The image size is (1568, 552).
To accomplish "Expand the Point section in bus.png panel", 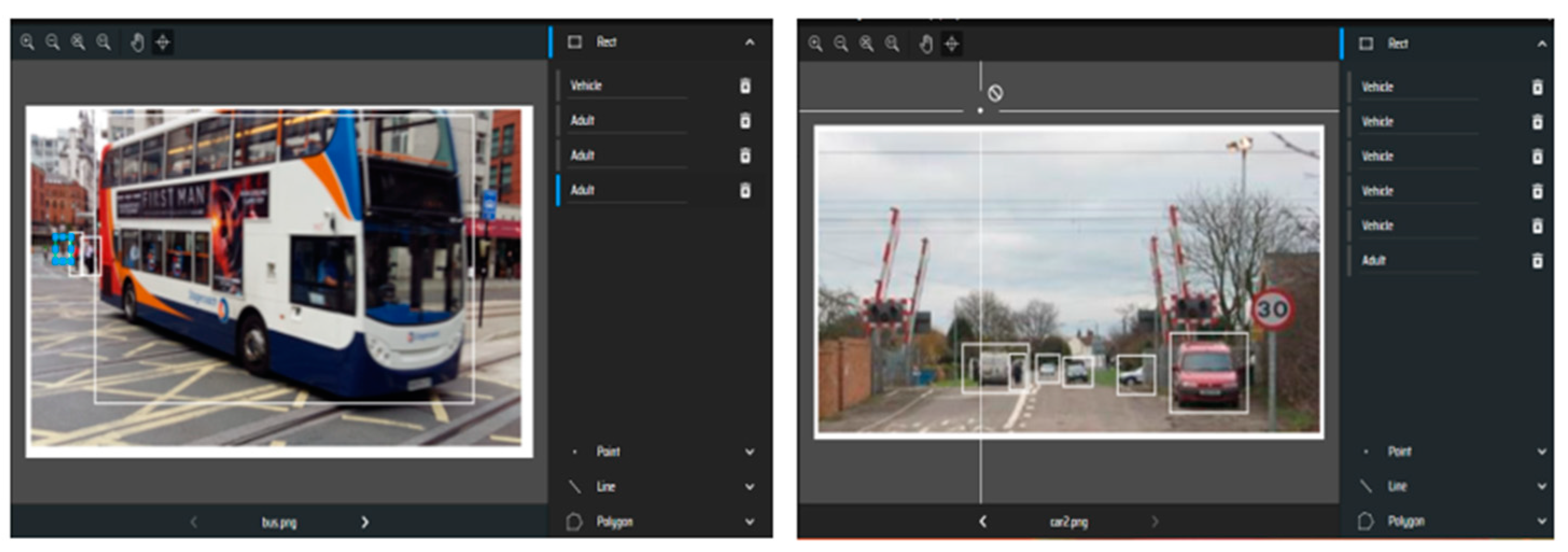I will pyautogui.click(x=750, y=451).
